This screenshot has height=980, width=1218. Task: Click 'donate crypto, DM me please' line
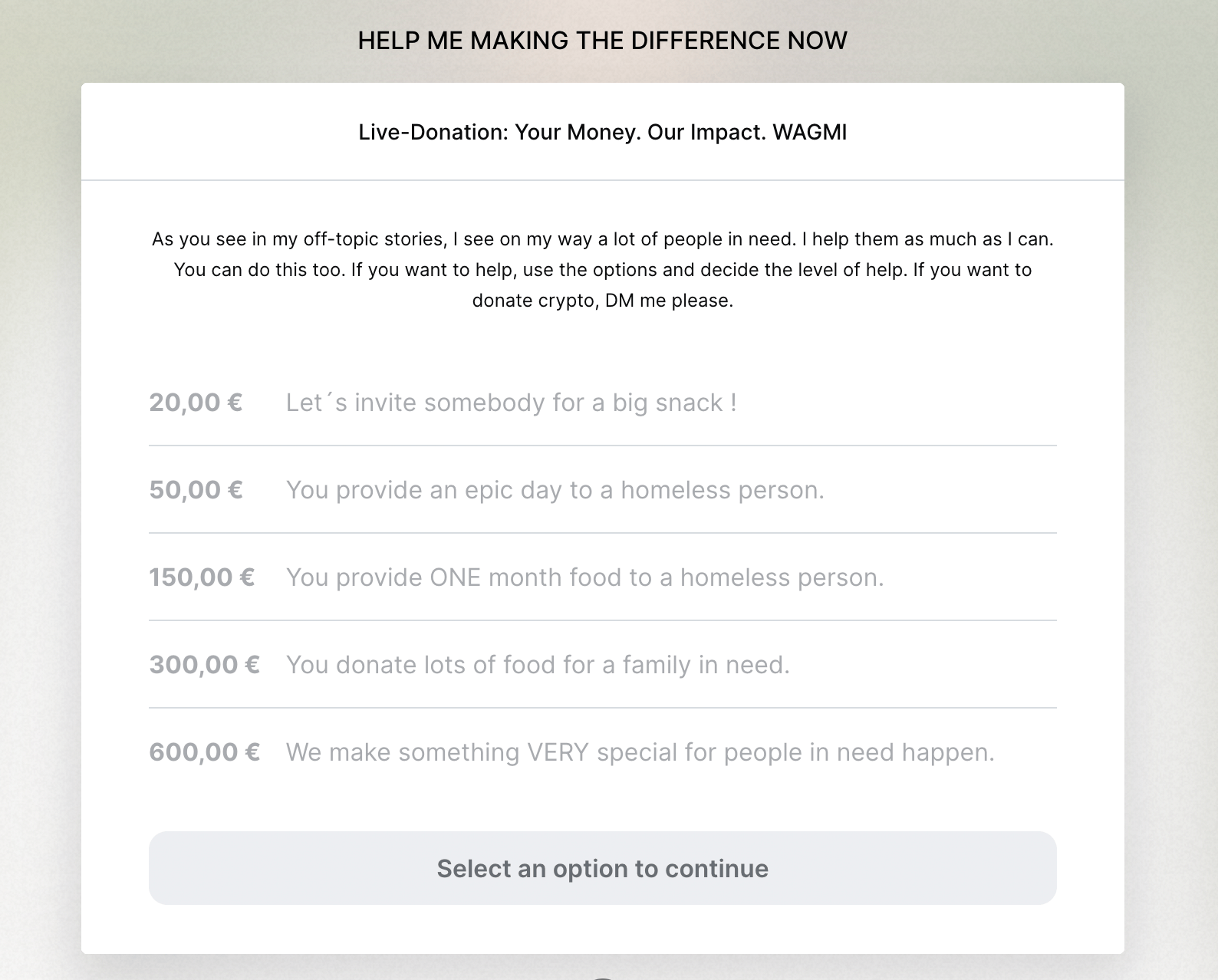click(603, 301)
